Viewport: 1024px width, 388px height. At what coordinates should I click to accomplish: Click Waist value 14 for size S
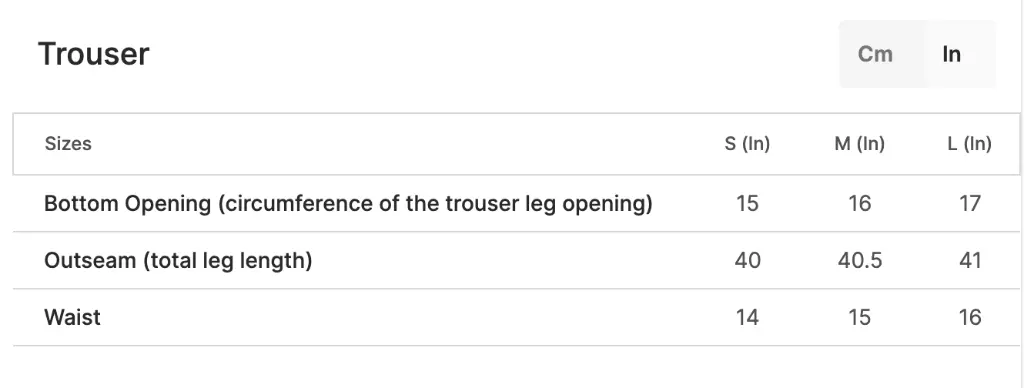point(747,317)
